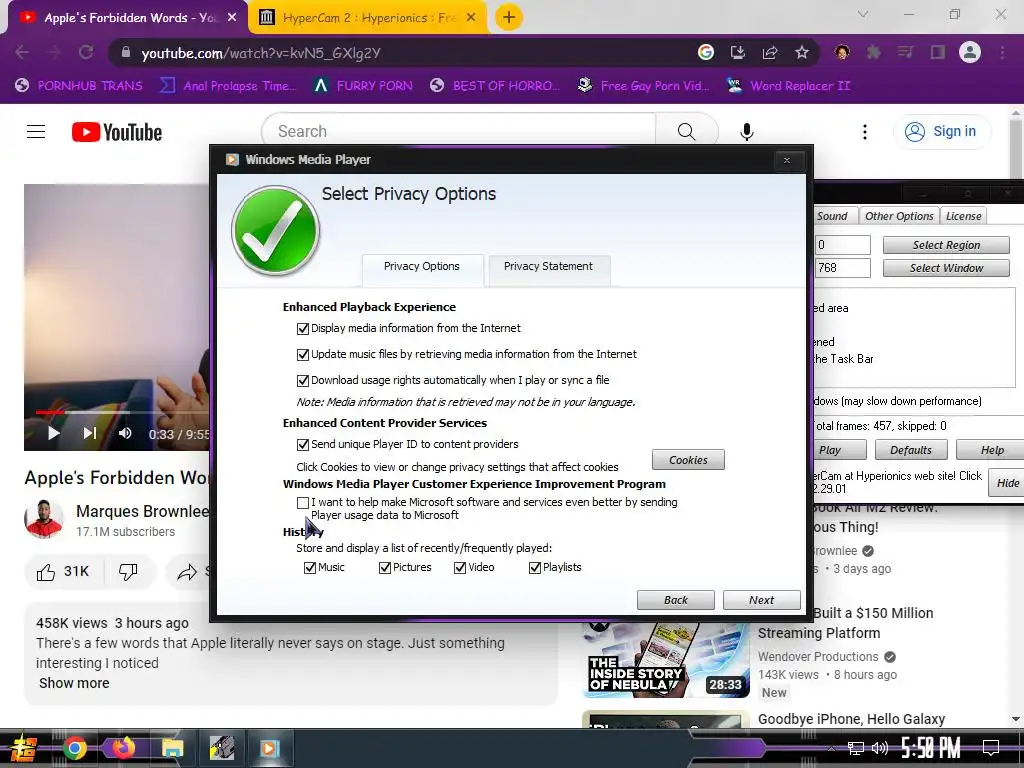The width and height of the screenshot is (1024, 768).
Task: Switch to the HyperCam 2 Hyperionics browser tab
Action: tap(366, 18)
